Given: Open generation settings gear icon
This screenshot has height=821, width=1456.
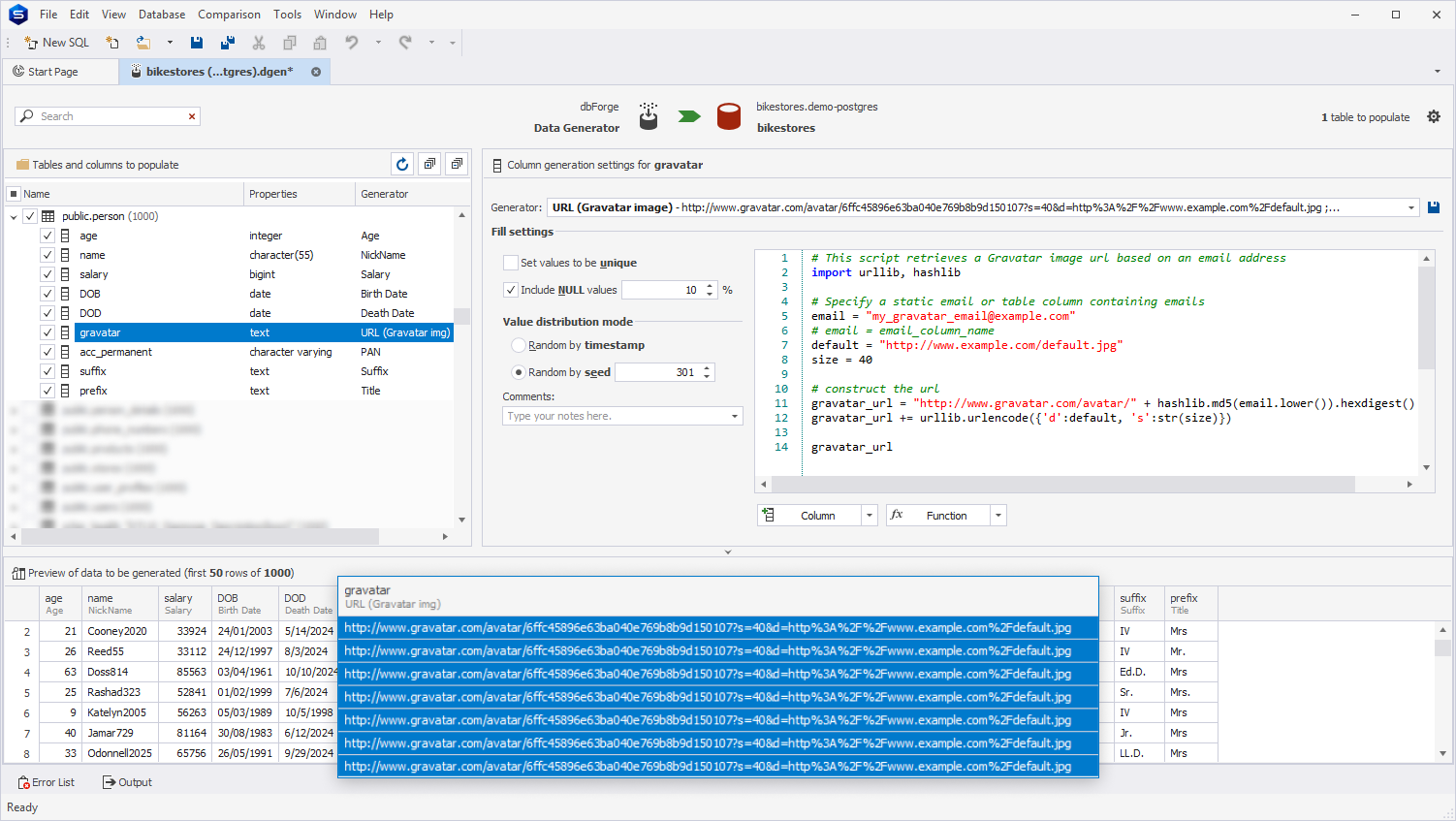Looking at the screenshot, I should point(1434,116).
